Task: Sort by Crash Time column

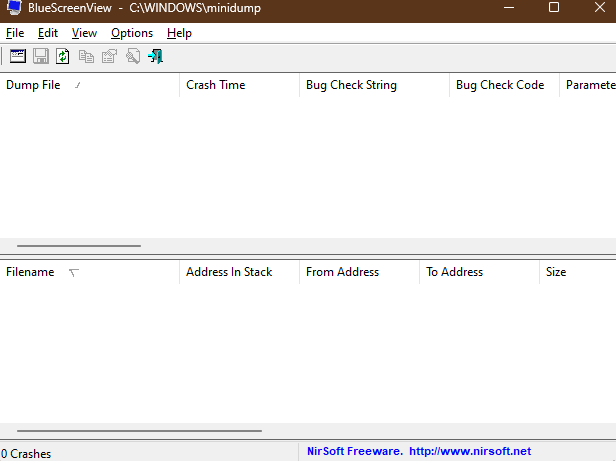Action: coord(239,85)
